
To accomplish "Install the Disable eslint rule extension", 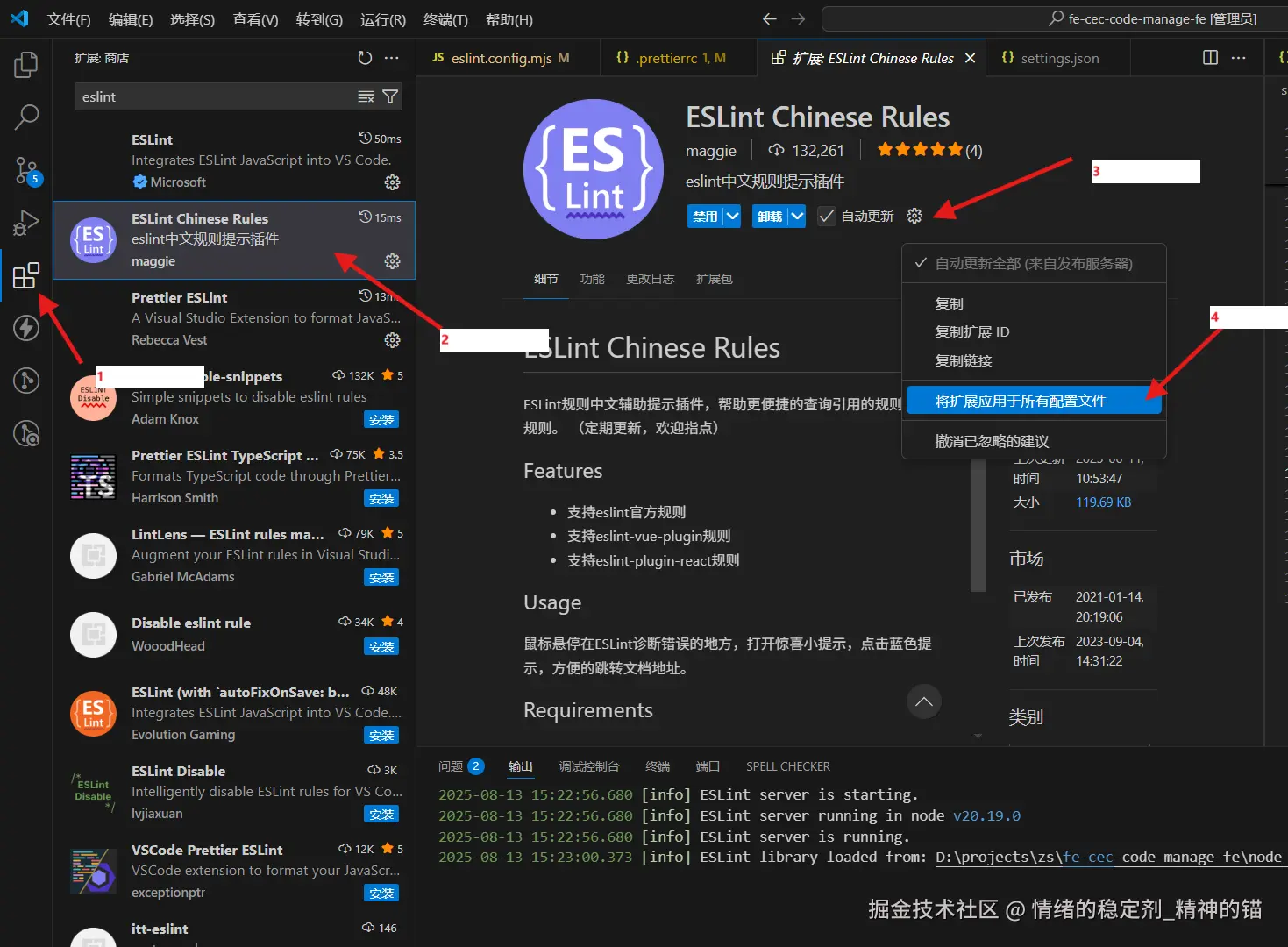I will [x=381, y=647].
